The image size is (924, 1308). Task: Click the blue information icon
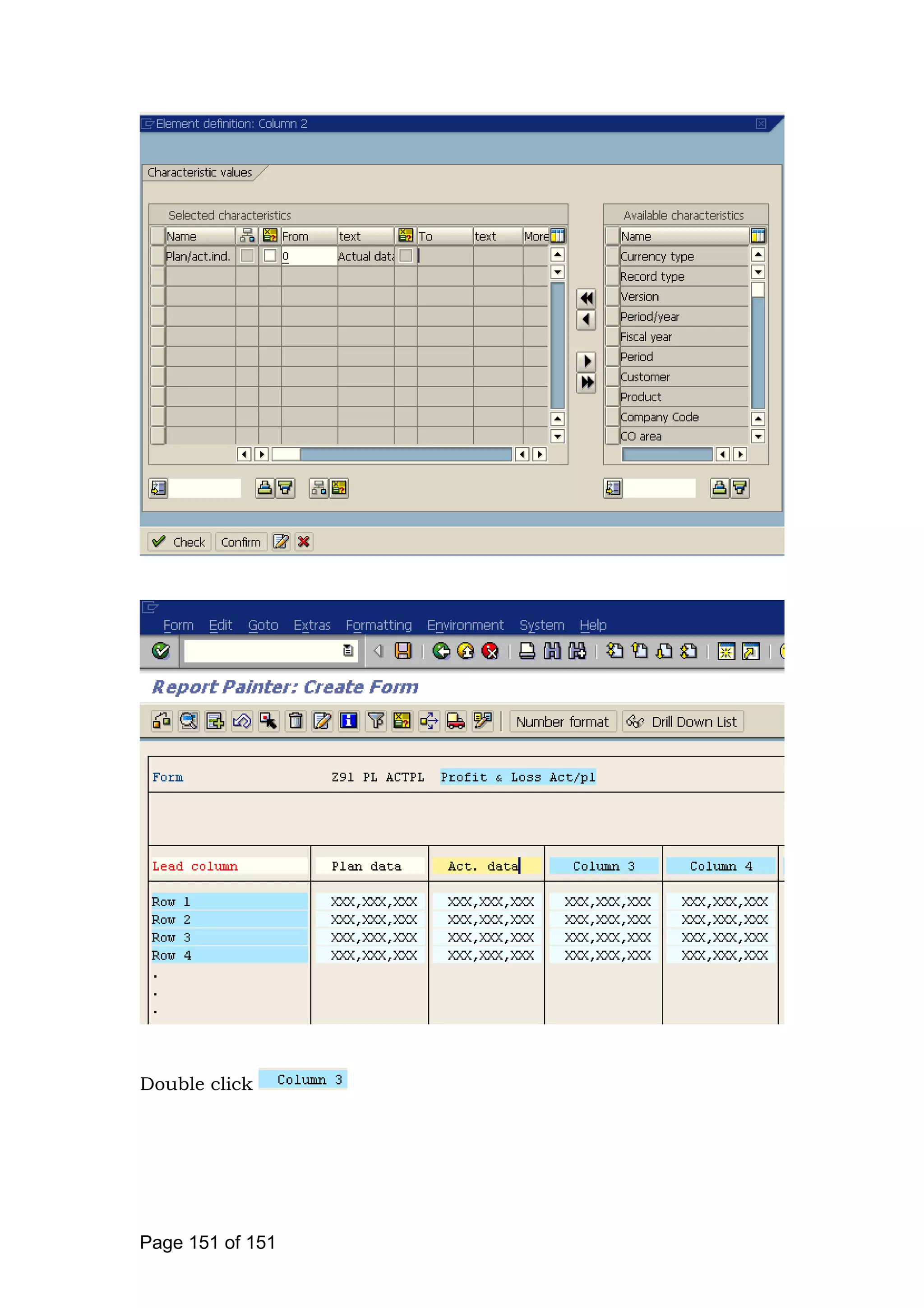(348, 721)
